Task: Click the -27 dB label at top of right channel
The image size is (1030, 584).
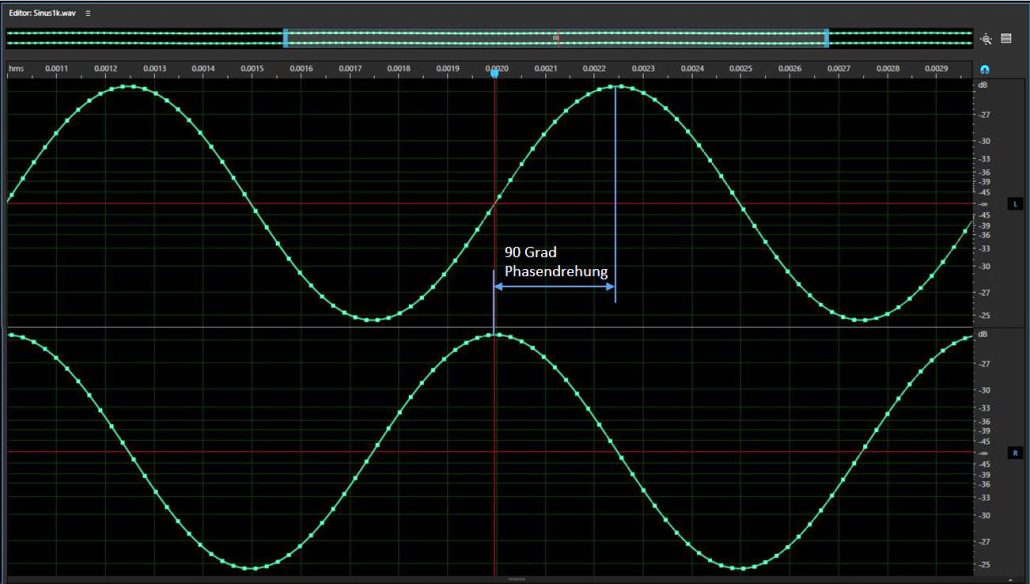Action: tap(986, 364)
